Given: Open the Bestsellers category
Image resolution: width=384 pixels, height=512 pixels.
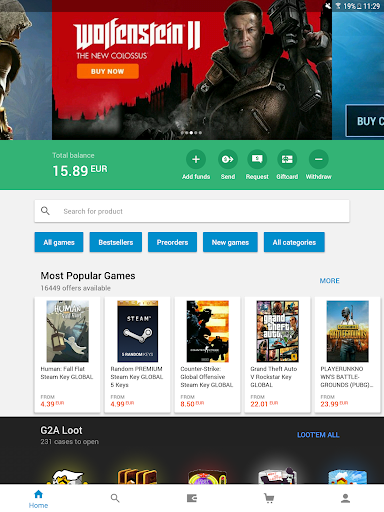Looking at the screenshot, I should pos(116,242).
